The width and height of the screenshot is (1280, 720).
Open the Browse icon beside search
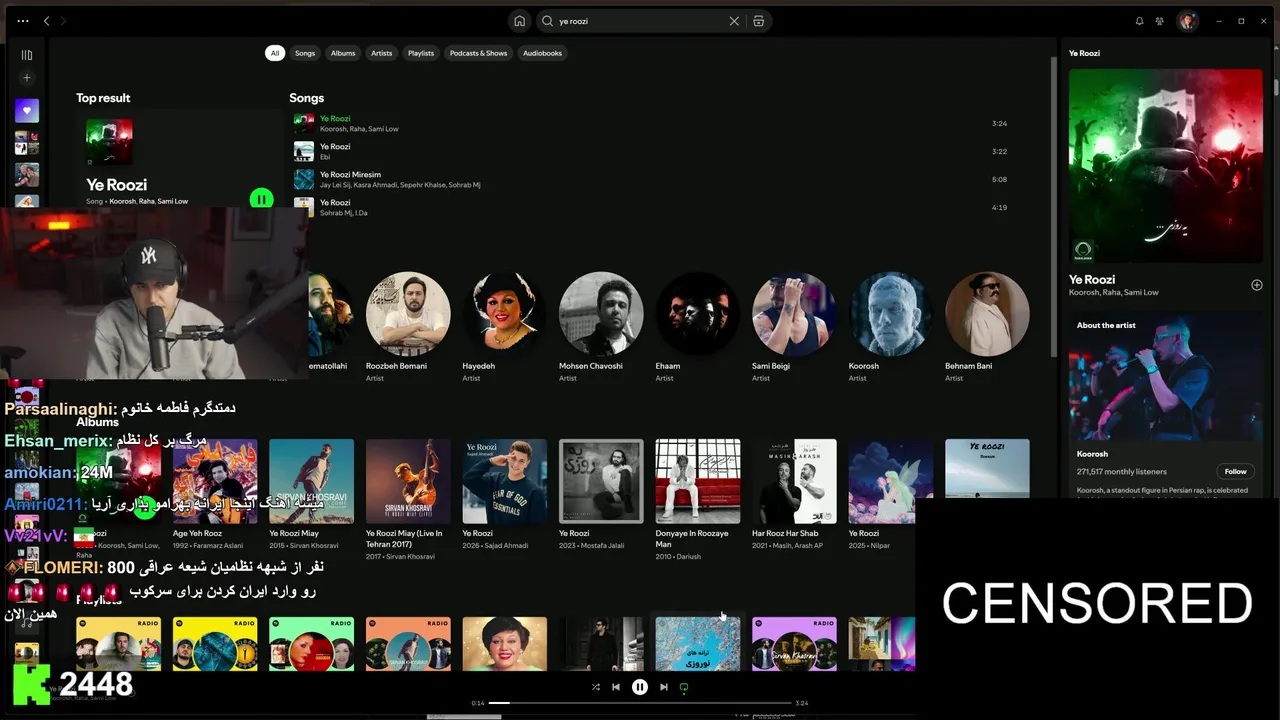coord(759,21)
